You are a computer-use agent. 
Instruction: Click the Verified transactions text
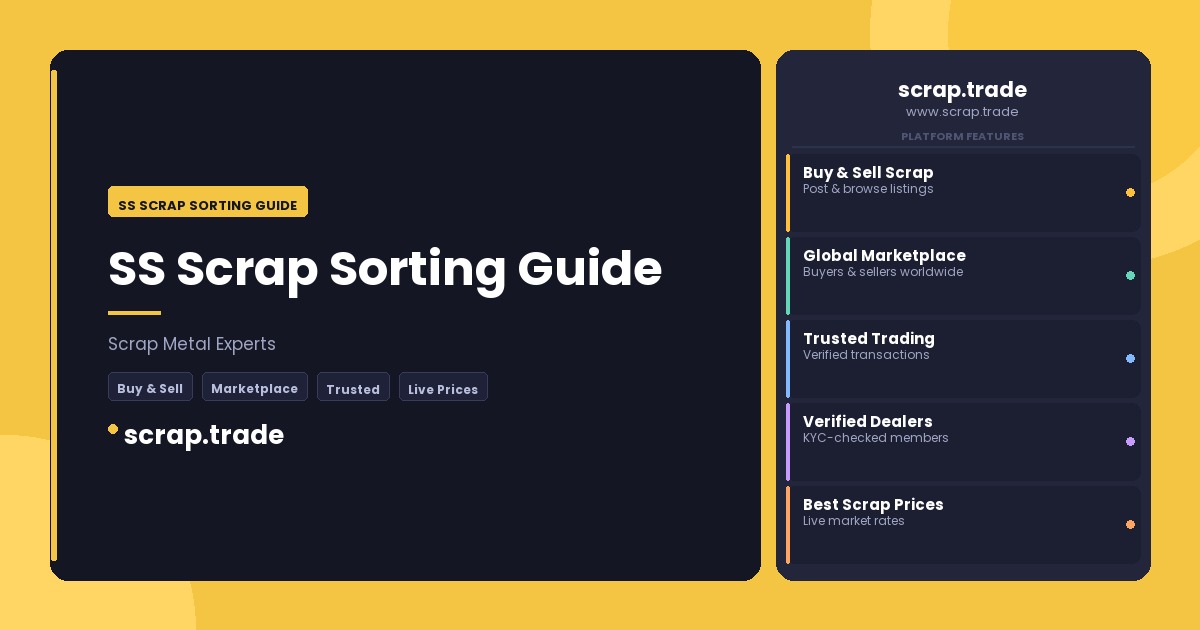click(866, 355)
